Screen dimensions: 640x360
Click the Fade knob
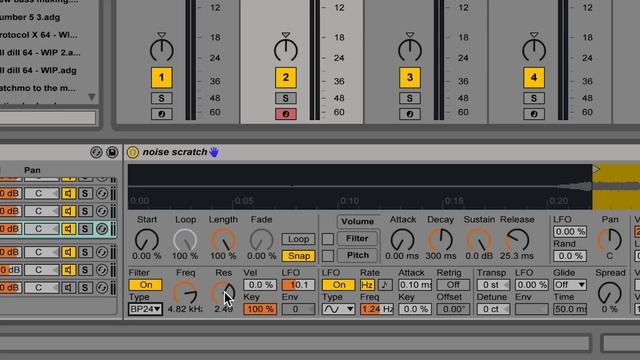(x=261, y=240)
